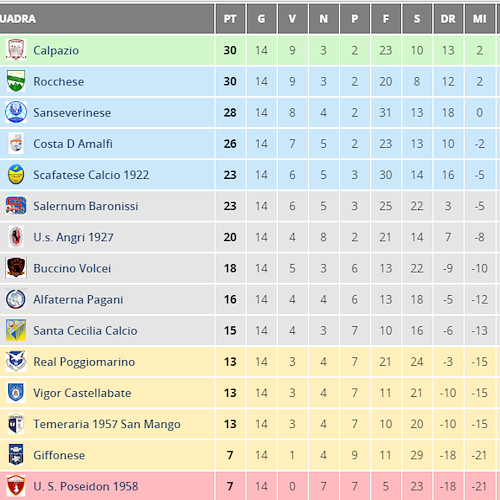The image size is (500, 500).
Task: Click the DR column header
Action: [448, 19]
